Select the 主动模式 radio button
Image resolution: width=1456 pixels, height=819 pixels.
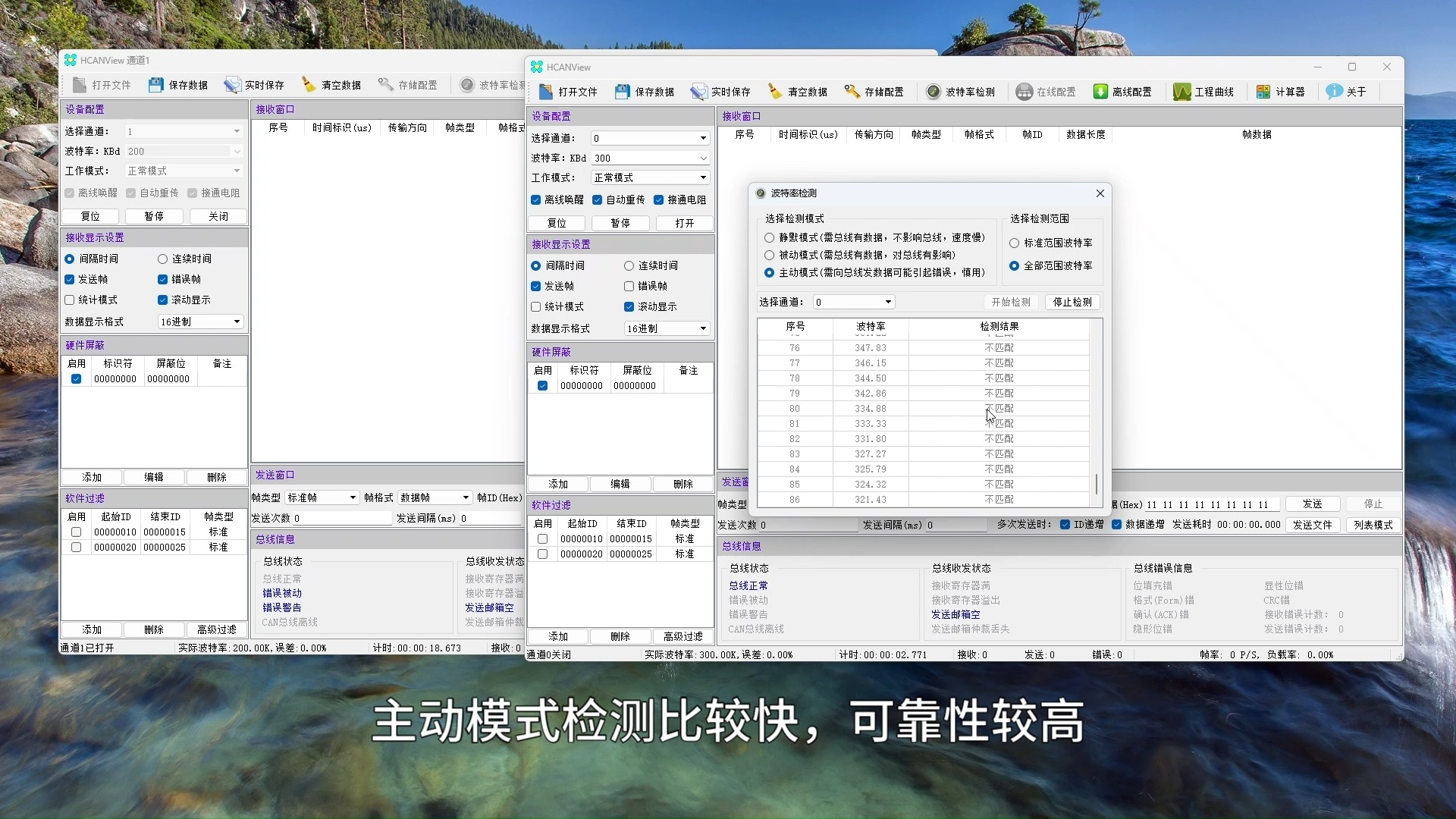tap(768, 273)
